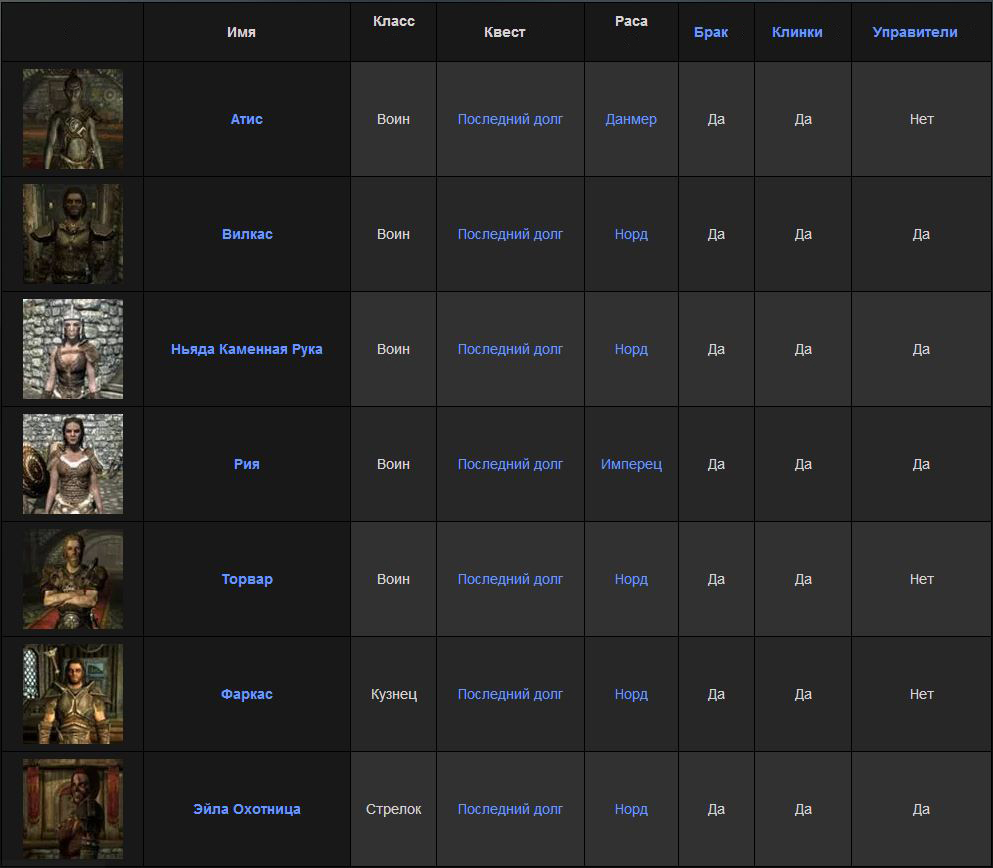This screenshot has height=868, width=993.
Task: Select the Воин class cell for Атис
Action: point(393,119)
